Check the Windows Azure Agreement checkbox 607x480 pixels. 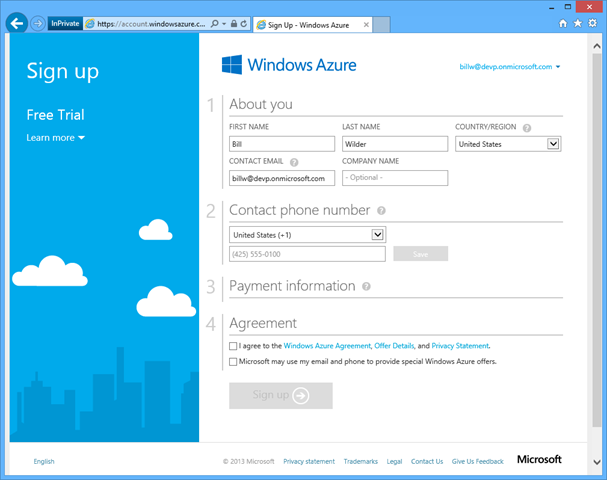coord(234,345)
